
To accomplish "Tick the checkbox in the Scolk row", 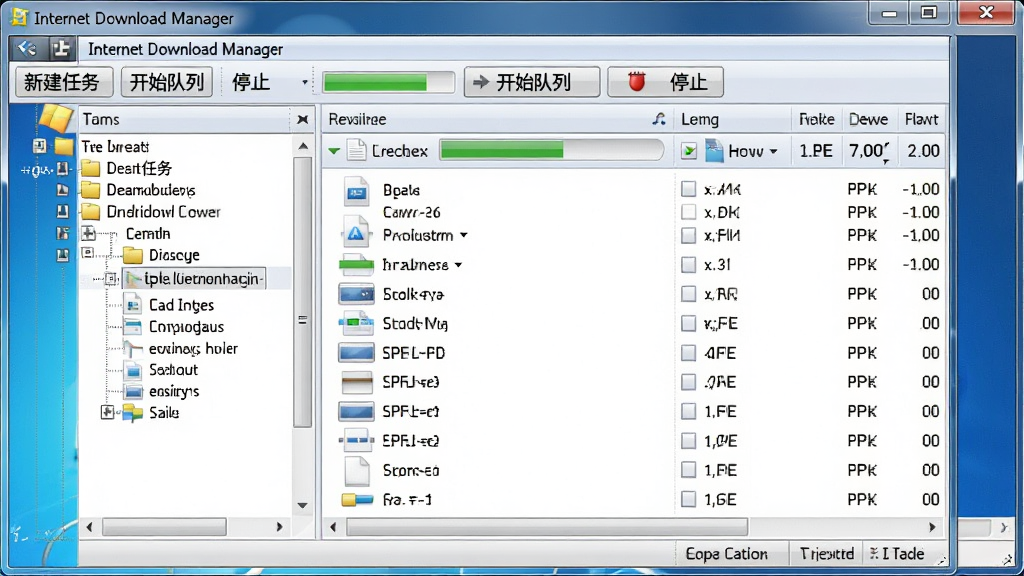I will (688, 294).
